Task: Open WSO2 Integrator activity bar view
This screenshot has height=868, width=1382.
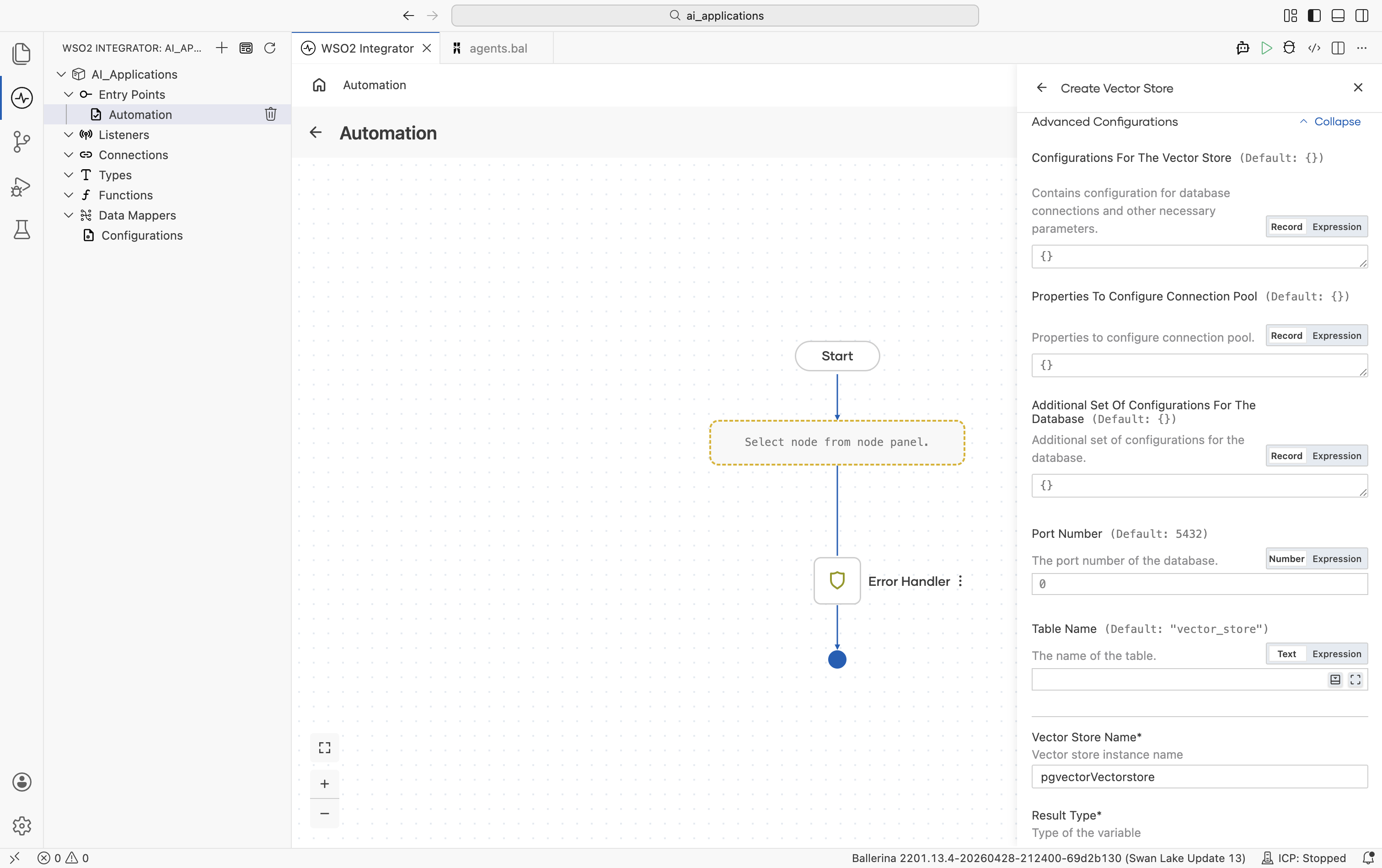Action: point(22,97)
